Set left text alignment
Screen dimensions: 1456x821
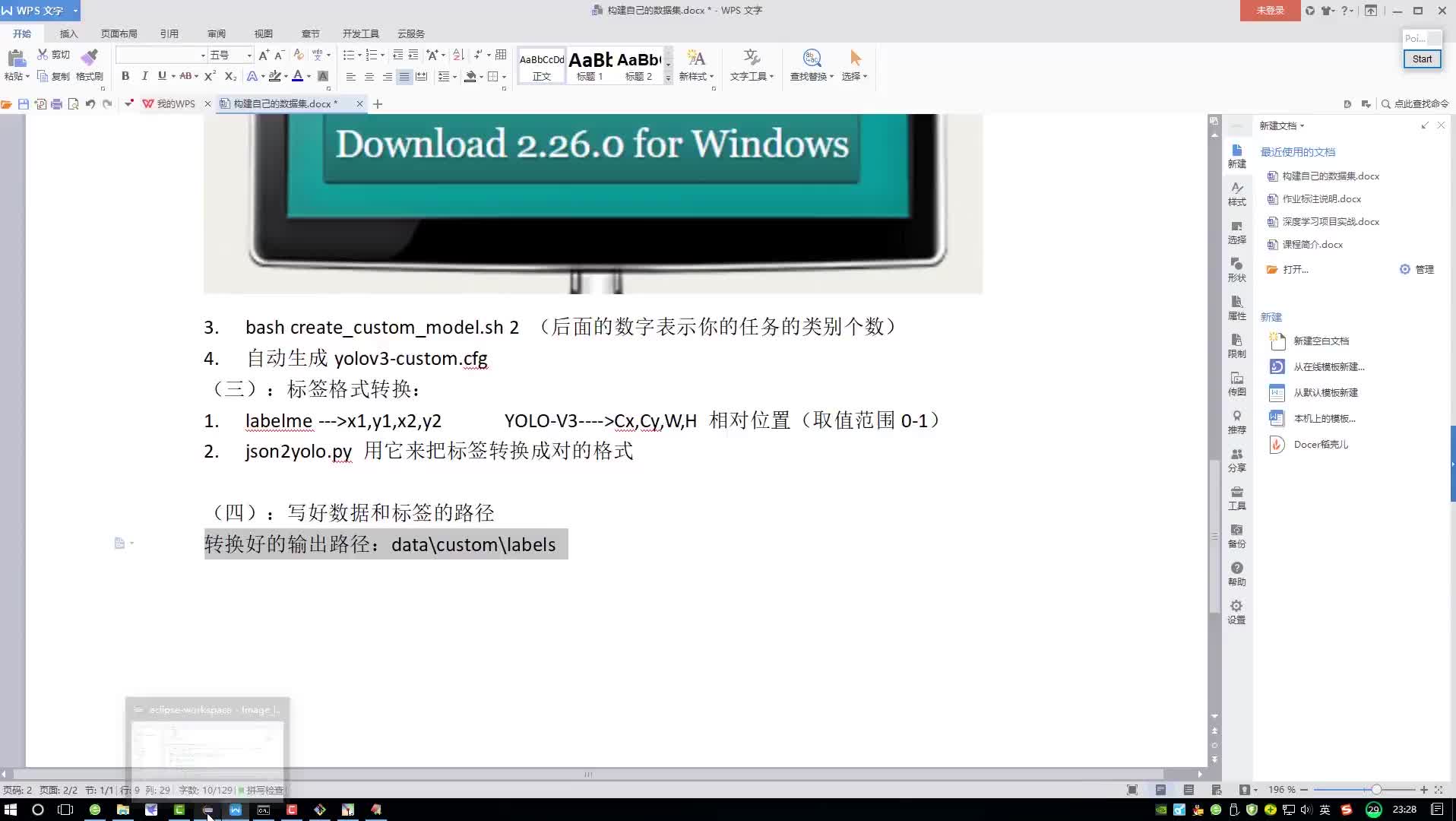[350, 77]
